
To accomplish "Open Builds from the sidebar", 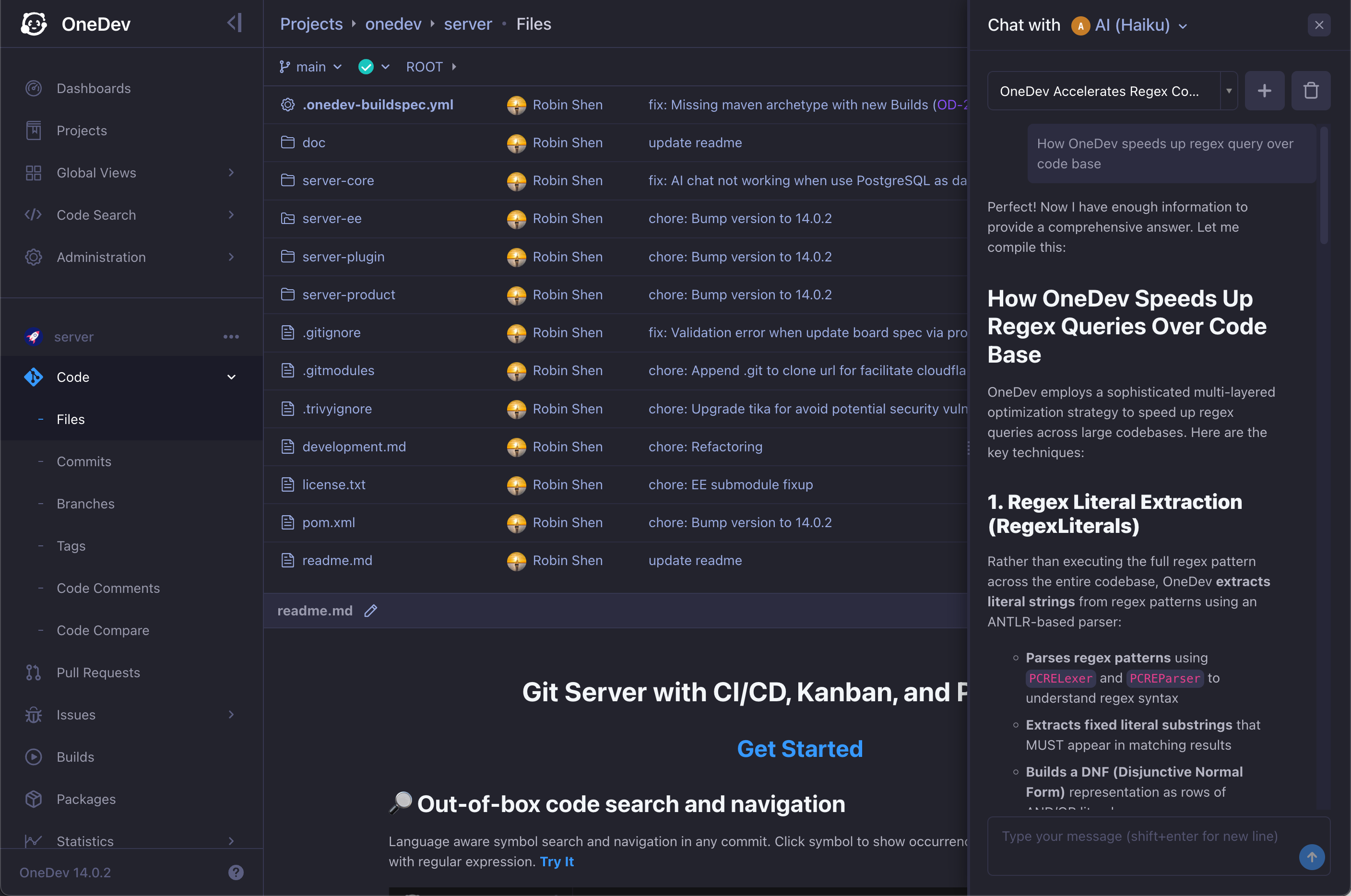I will click(75, 756).
